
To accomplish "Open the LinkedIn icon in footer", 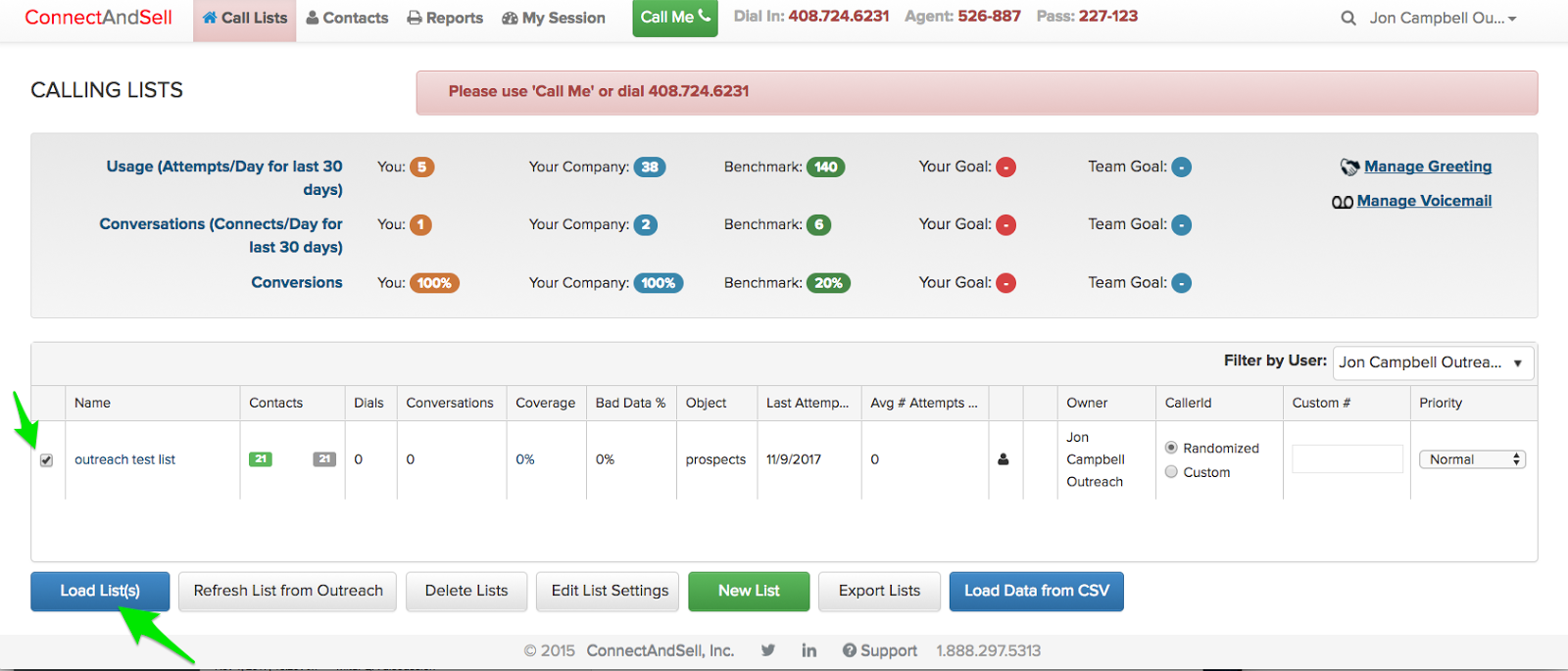I will pyautogui.click(x=809, y=650).
